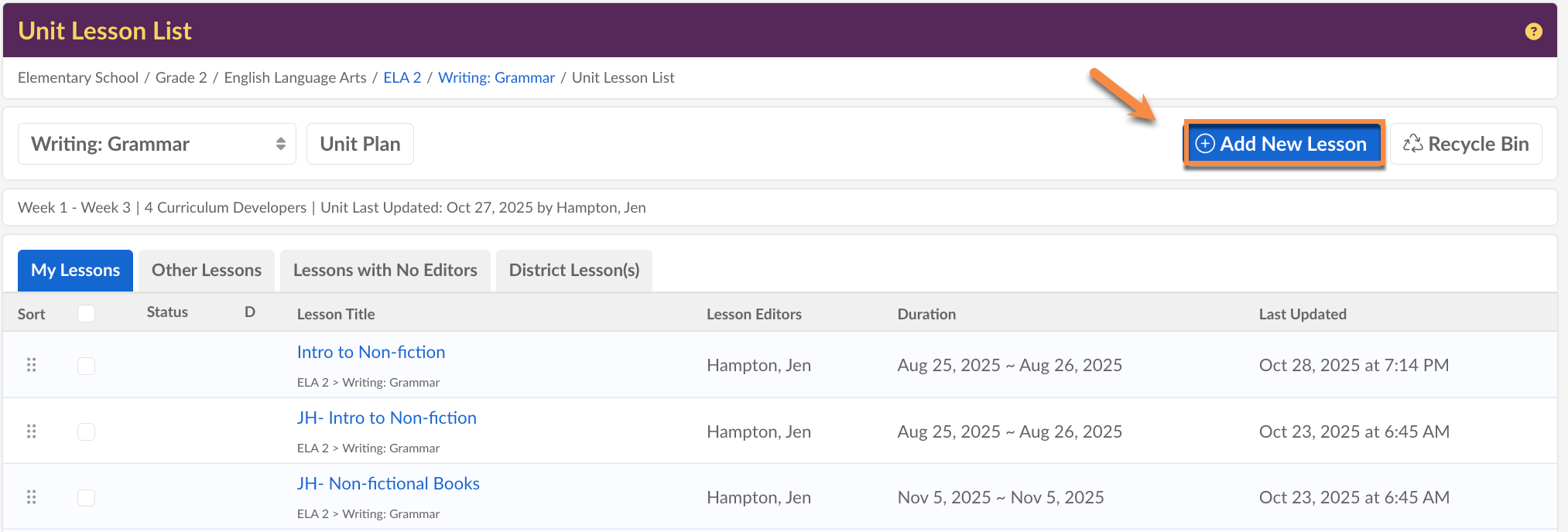Click drag handle for JH- Intro to Non-fiction
The width and height of the screenshot is (1568, 532).
(32, 431)
